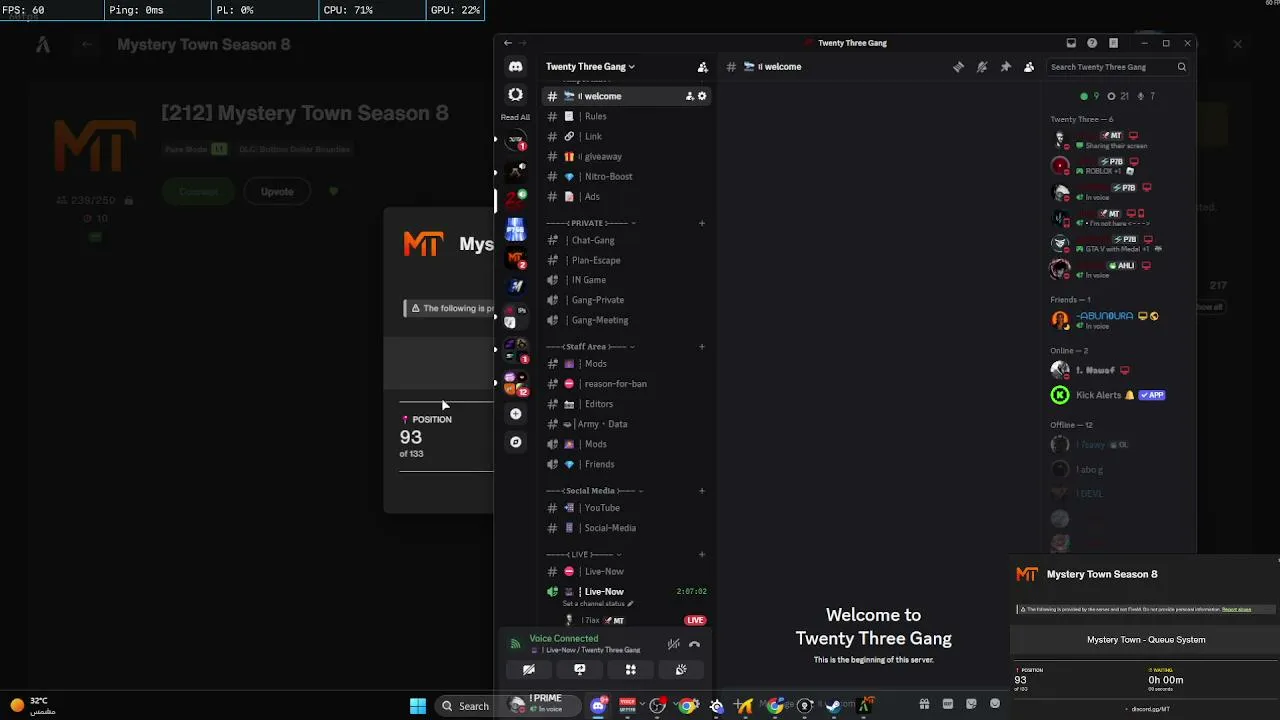Create invite for welcome channel
Screen dimensions: 1280x720
tap(689, 96)
